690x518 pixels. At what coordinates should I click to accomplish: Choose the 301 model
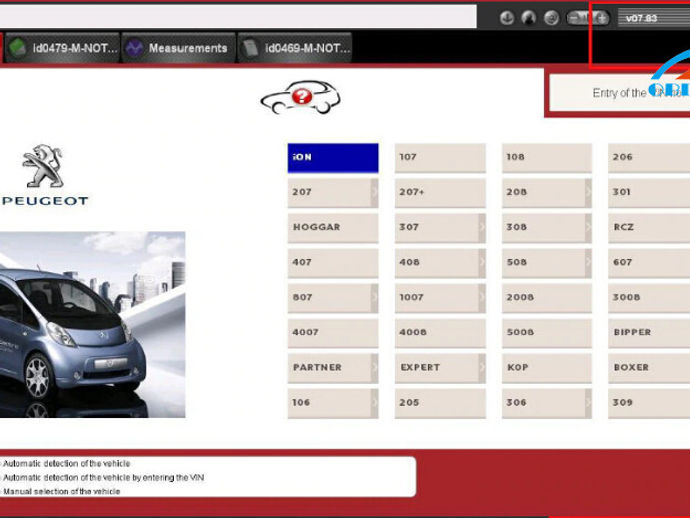[x=649, y=193]
